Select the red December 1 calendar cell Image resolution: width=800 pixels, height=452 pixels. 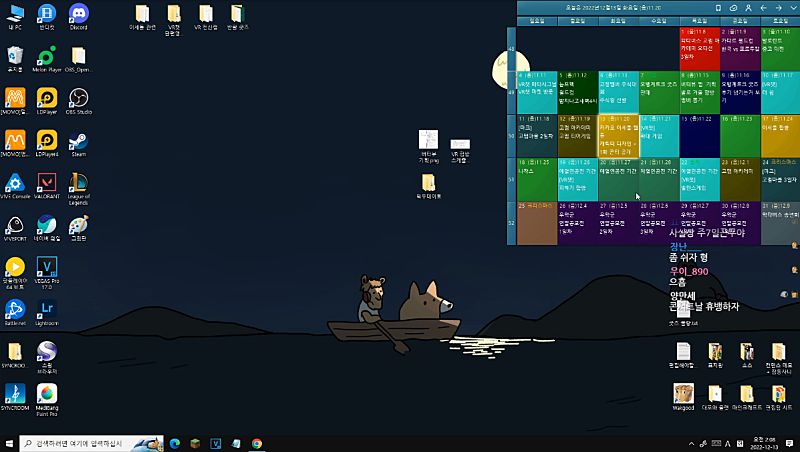pyautogui.click(x=698, y=47)
